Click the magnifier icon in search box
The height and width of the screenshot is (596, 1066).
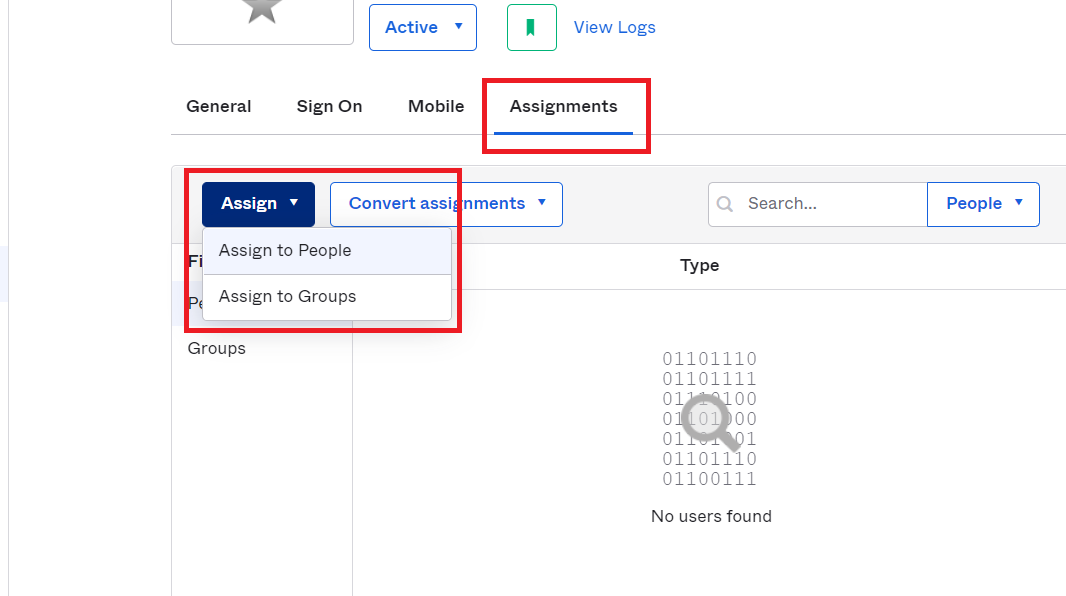click(x=725, y=204)
